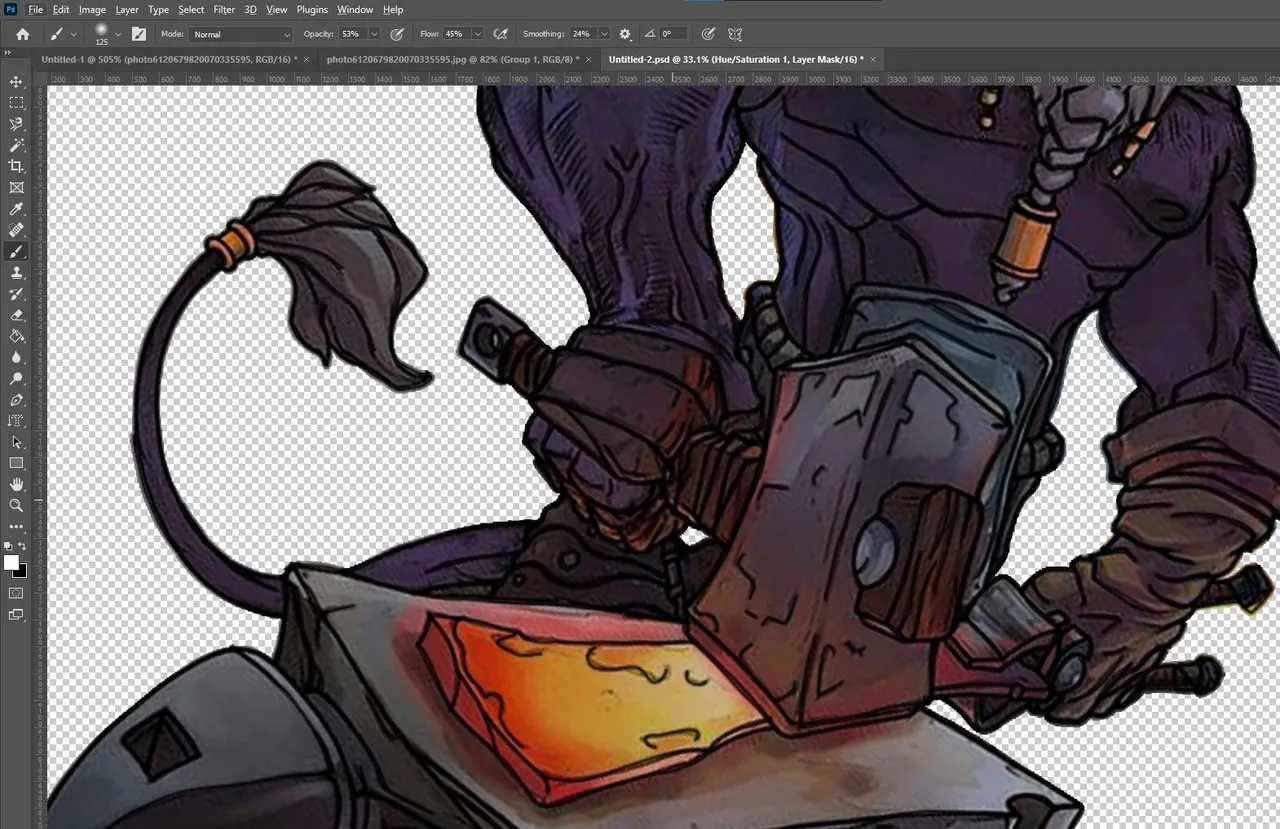The width and height of the screenshot is (1280, 829).
Task: Expand the Smoothing slider dropdown arrow
Action: (604, 34)
